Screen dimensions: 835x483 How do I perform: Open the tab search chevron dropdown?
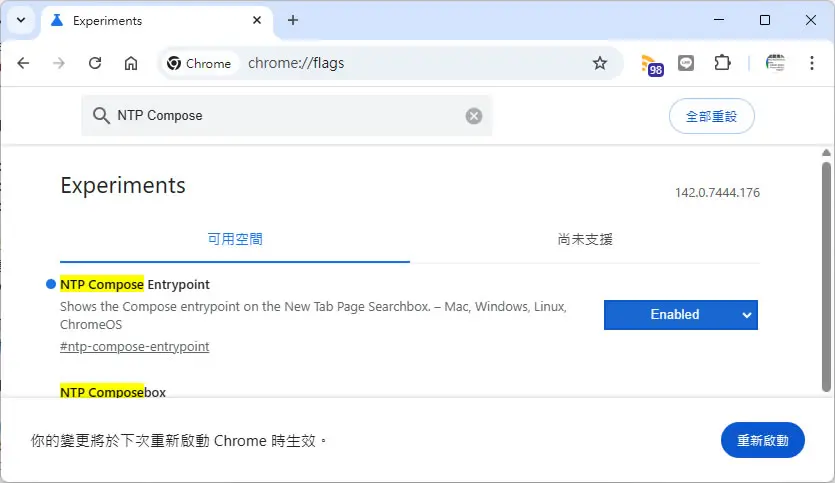21,20
